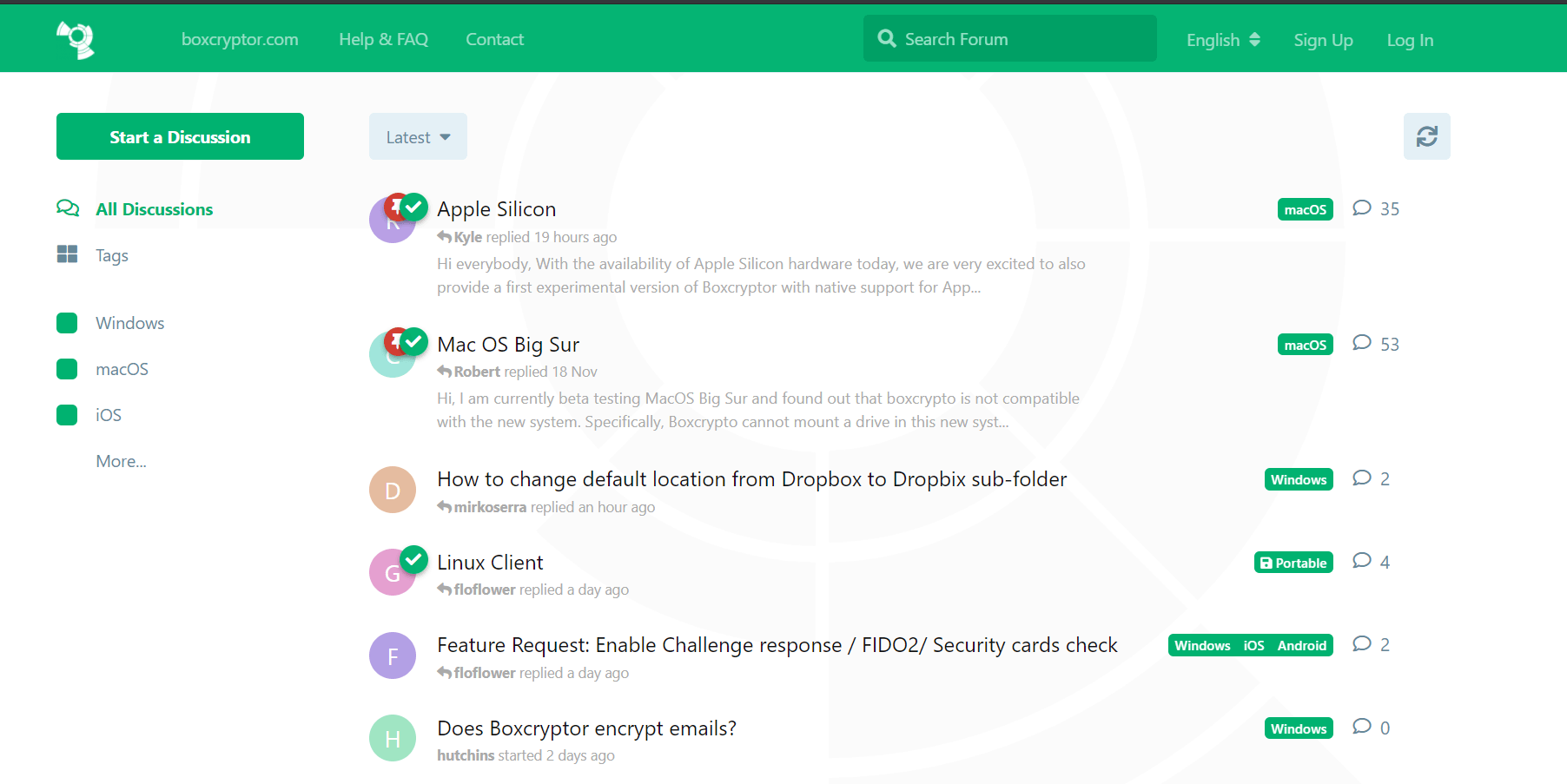Click the comment icon on Linux Client row
This screenshot has width=1567, height=784.
[x=1362, y=561]
